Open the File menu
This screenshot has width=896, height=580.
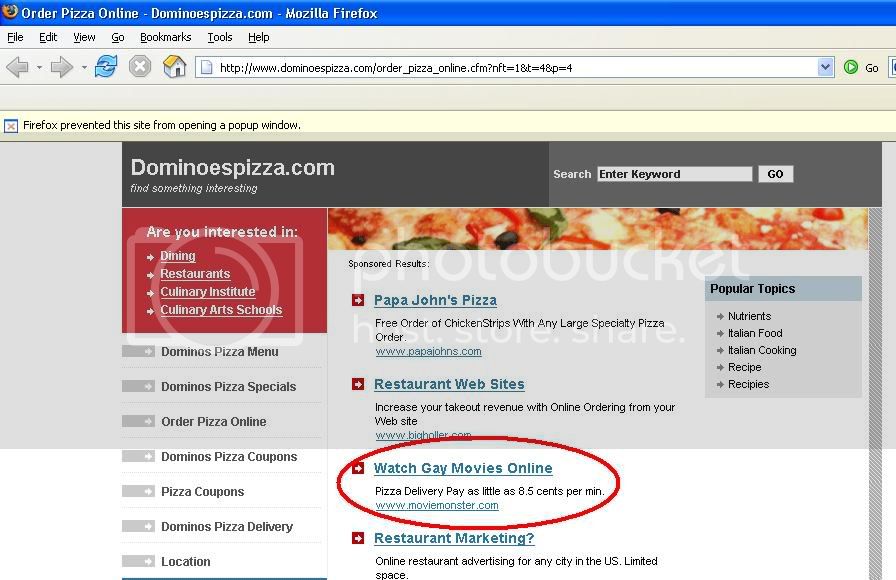pyautogui.click(x=15, y=37)
